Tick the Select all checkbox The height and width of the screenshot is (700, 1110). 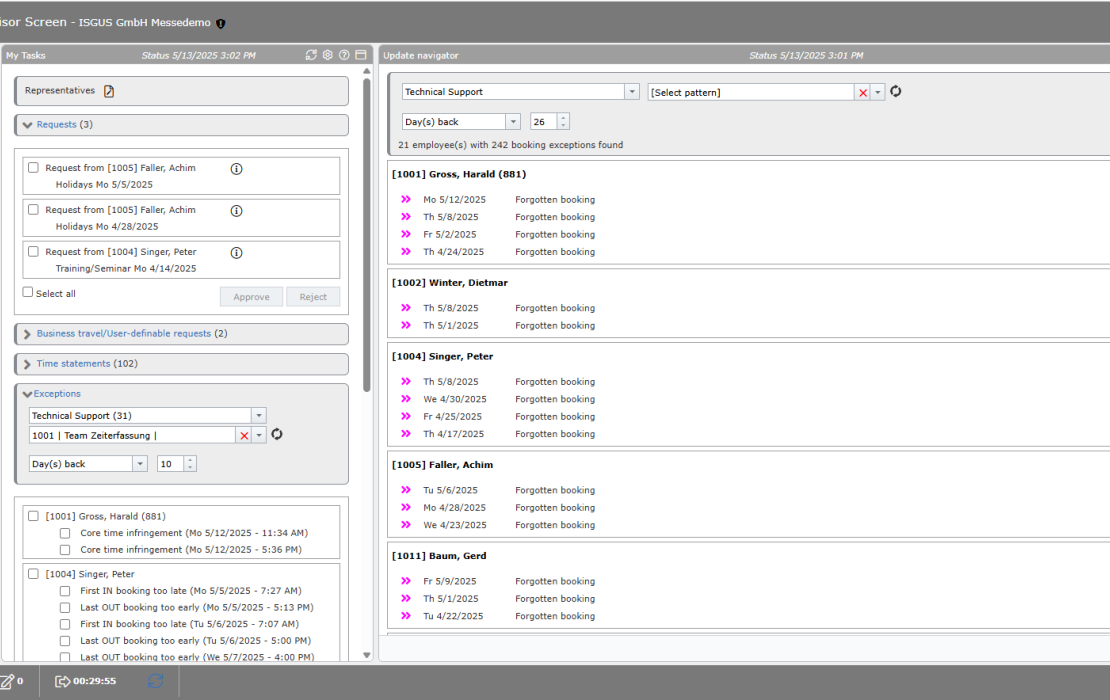pos(28,292)
